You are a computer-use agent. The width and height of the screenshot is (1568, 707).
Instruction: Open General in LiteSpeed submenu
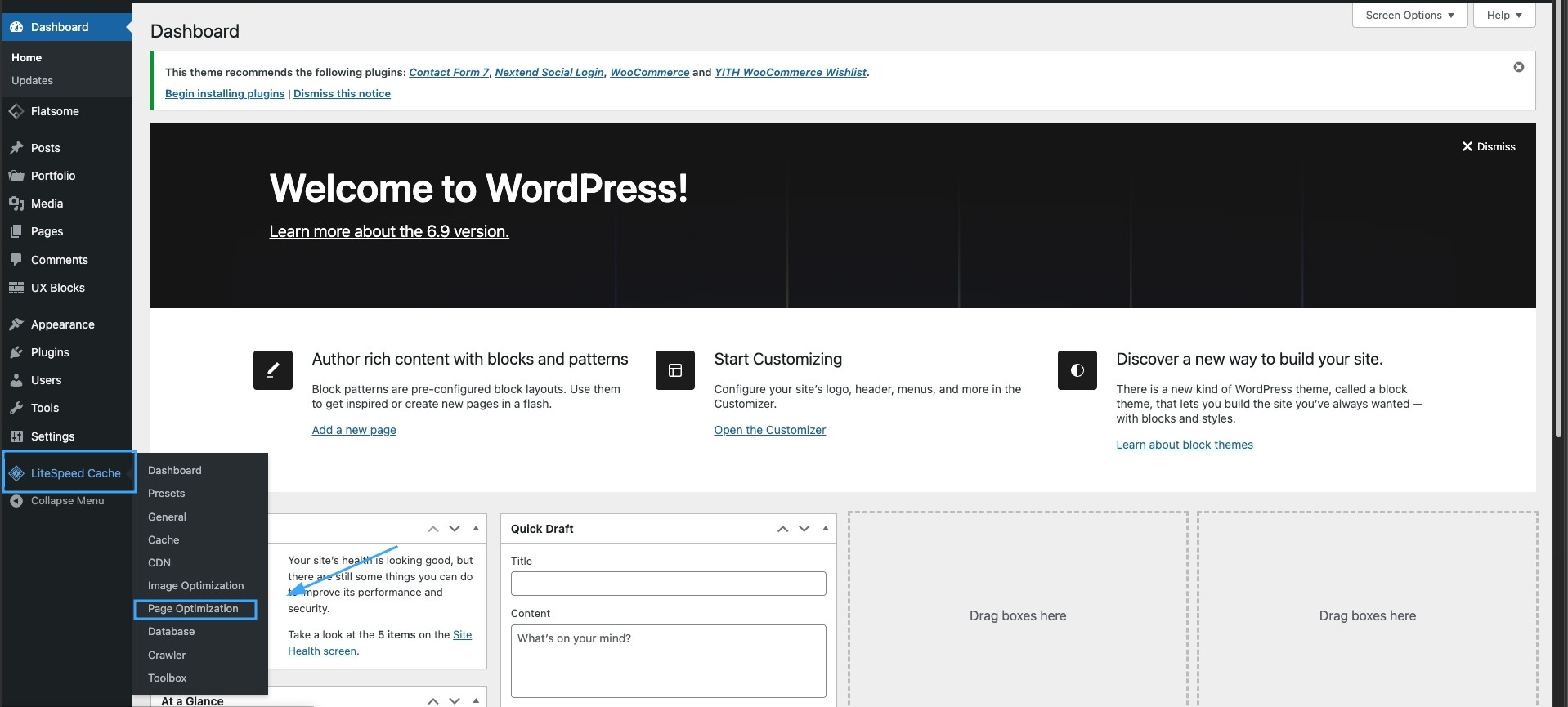[168, 517]
